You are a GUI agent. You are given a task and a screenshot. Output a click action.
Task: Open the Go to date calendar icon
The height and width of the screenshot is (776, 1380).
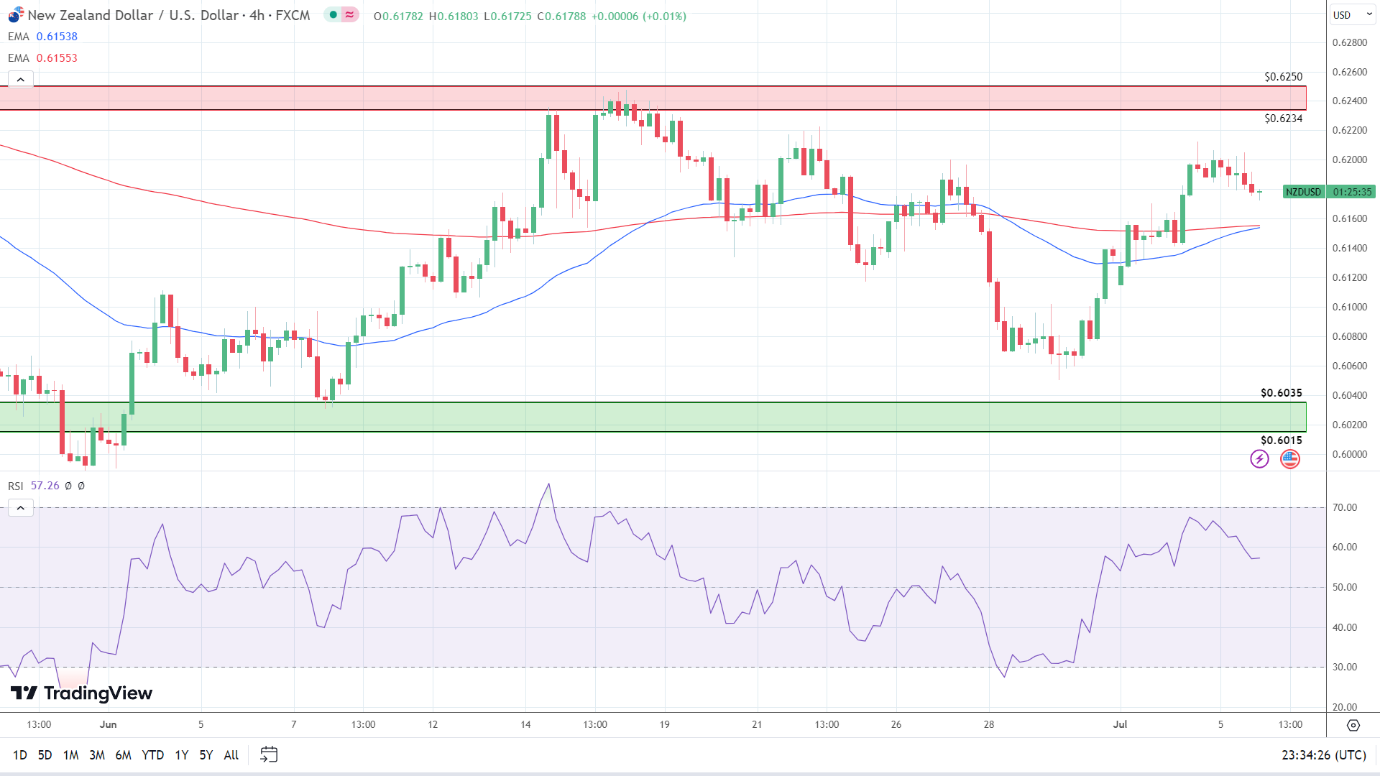pyautogui.click(x=268, y=754)
